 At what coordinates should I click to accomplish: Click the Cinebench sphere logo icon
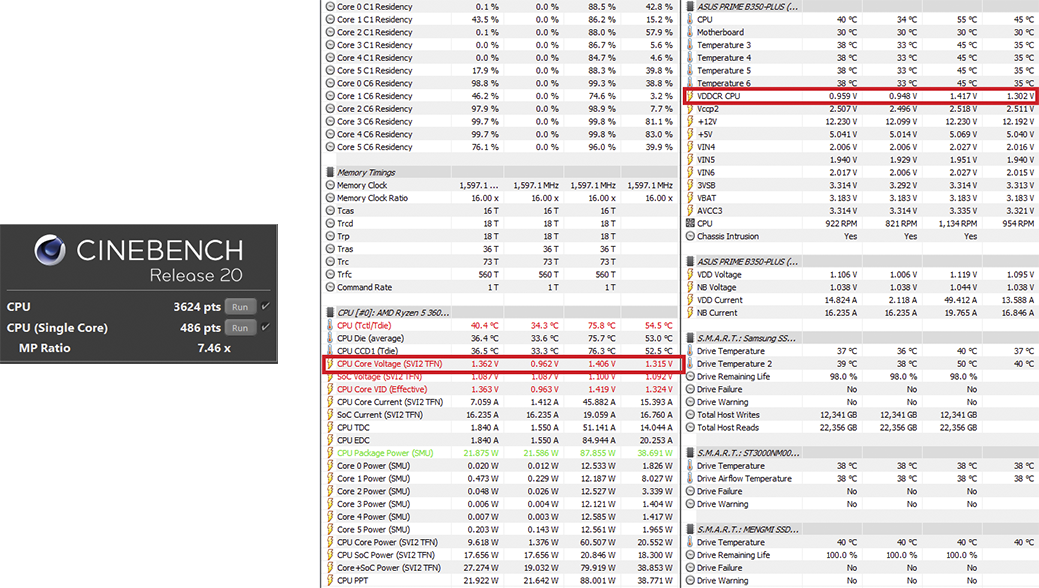[x=50, y=250]
